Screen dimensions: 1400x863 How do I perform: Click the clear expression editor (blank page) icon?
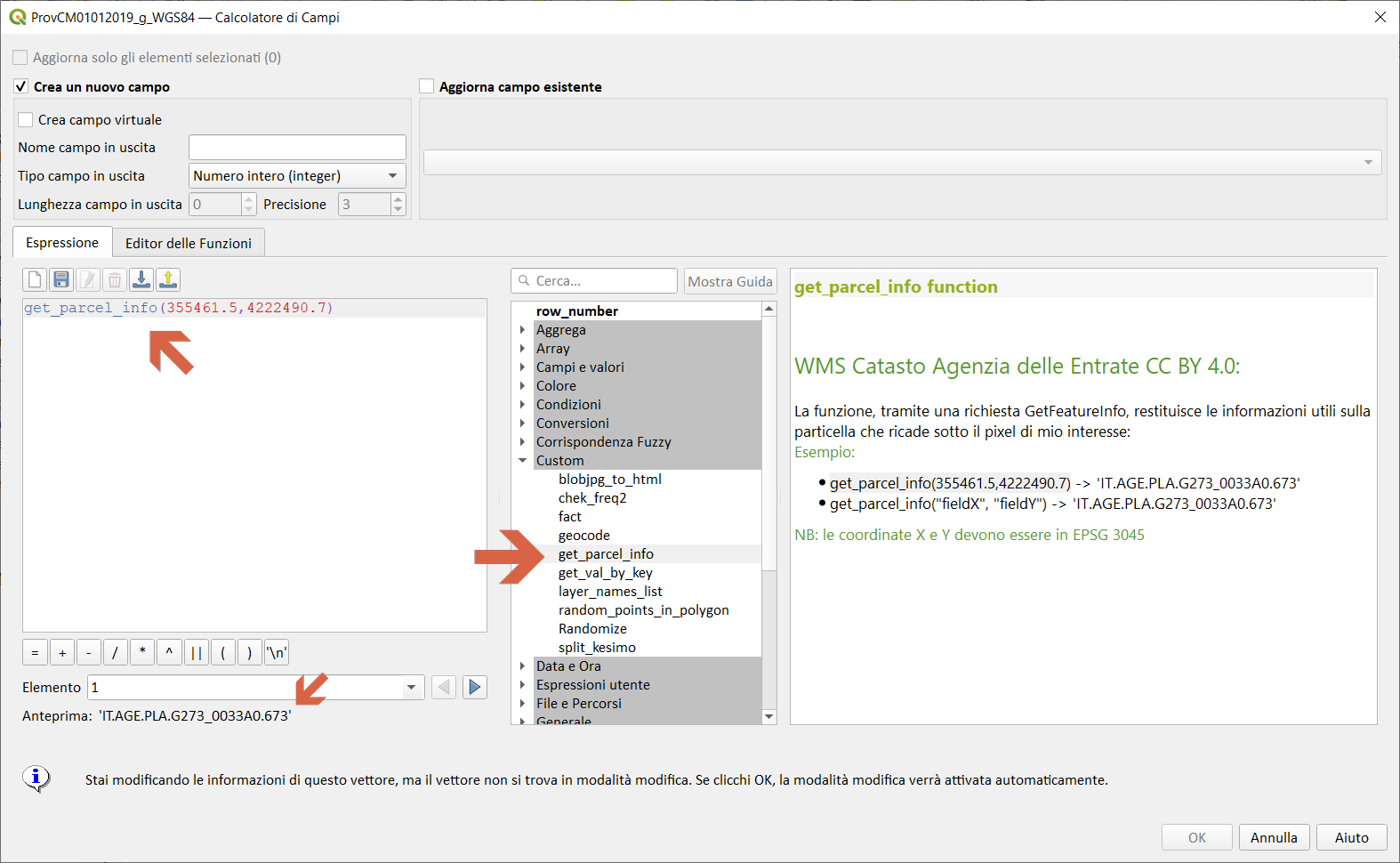click(x=35, y=280)
